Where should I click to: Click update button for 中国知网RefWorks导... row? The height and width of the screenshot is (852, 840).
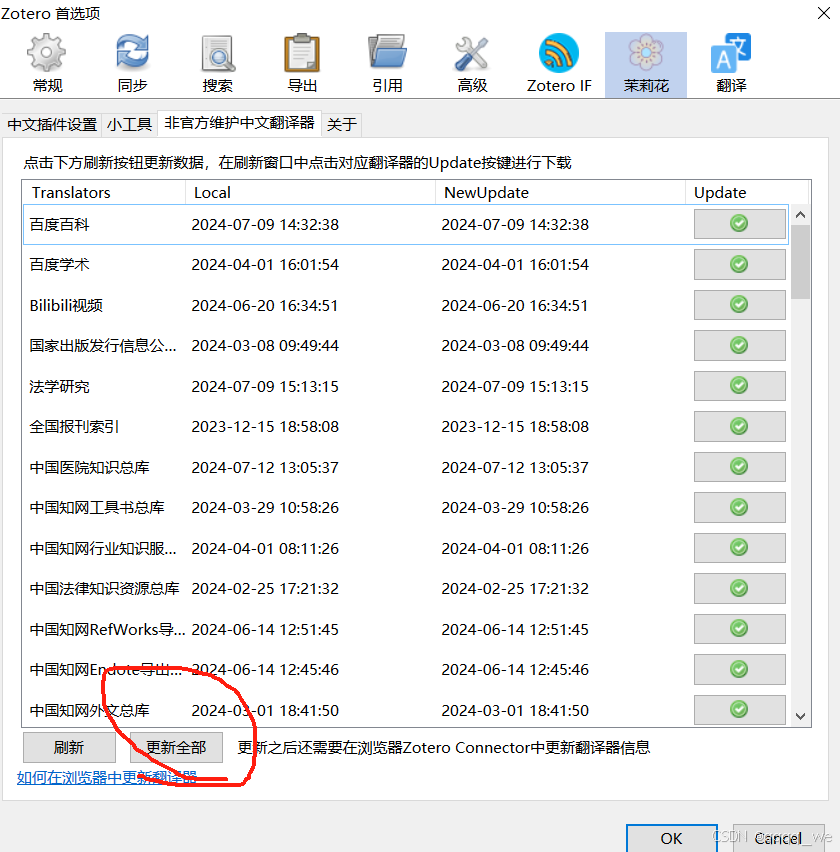739,629
